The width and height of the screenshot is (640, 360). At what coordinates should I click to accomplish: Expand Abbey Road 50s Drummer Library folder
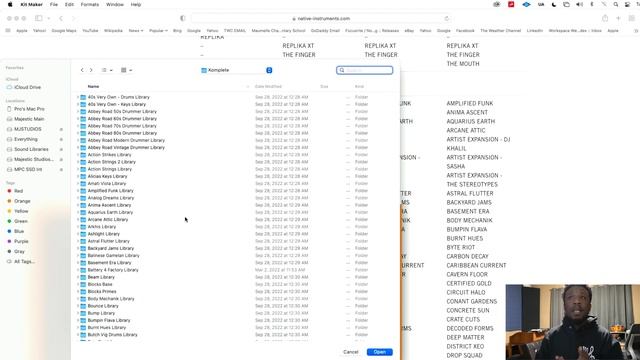(x=78, y=111)
